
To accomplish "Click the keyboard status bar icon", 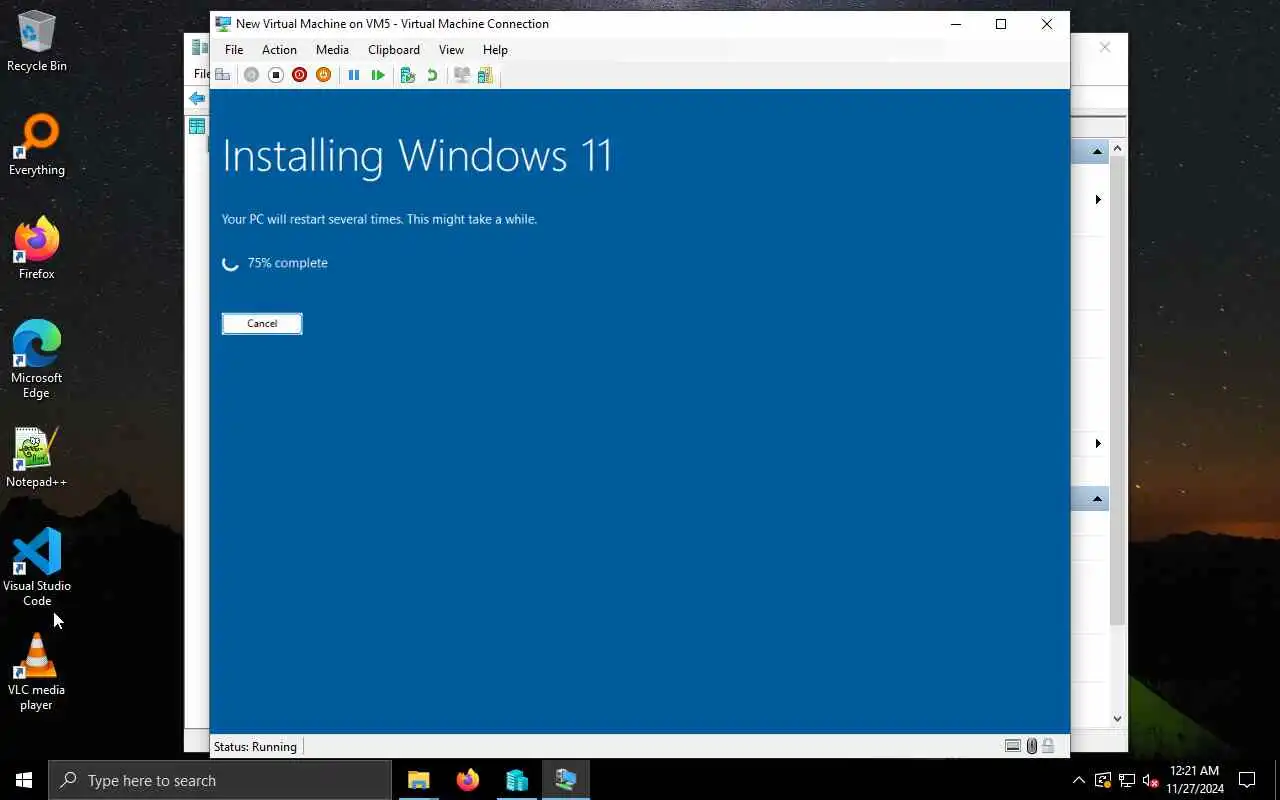I will point(1013,746).
